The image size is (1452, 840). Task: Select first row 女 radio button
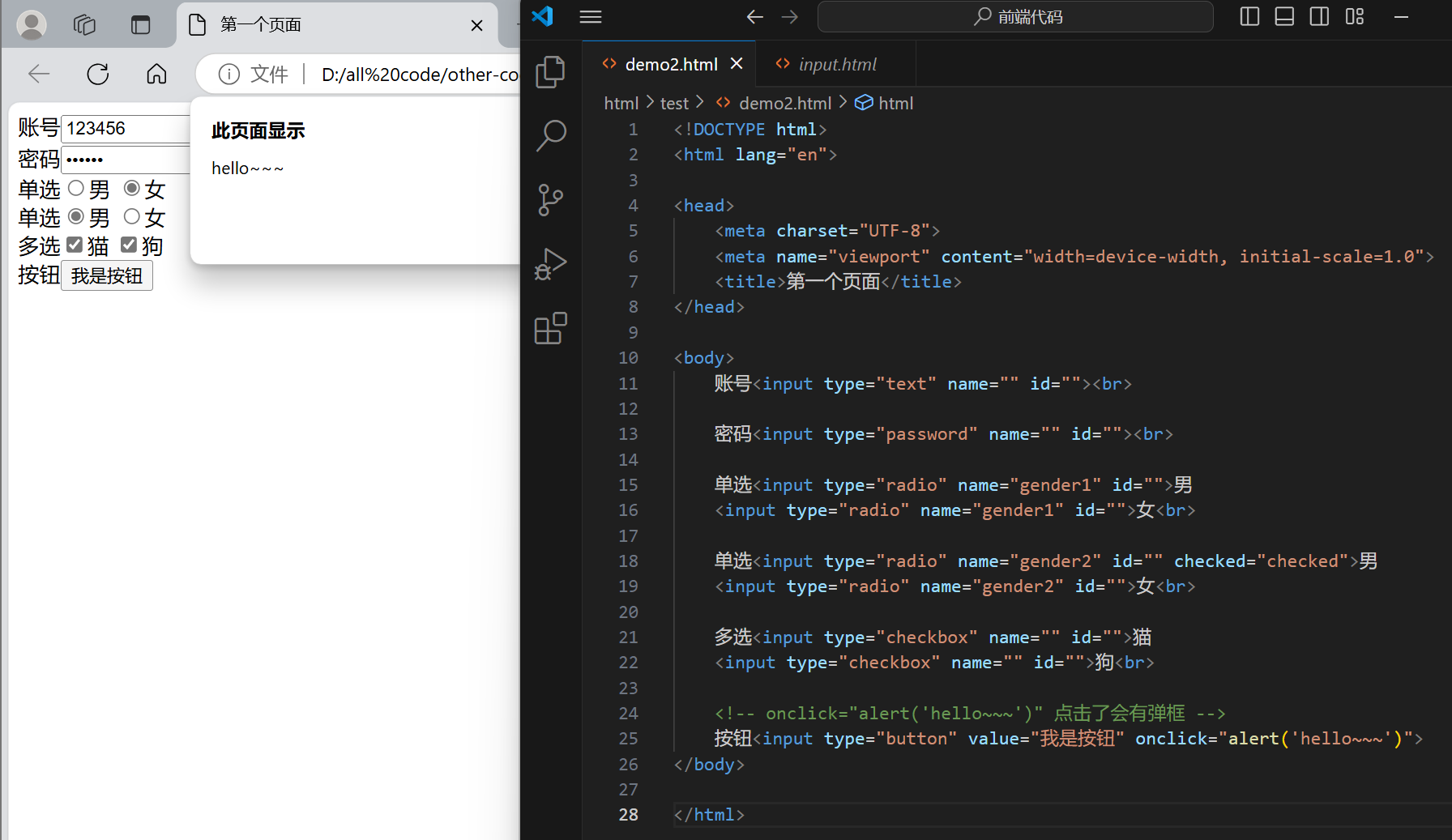point(132,189)
